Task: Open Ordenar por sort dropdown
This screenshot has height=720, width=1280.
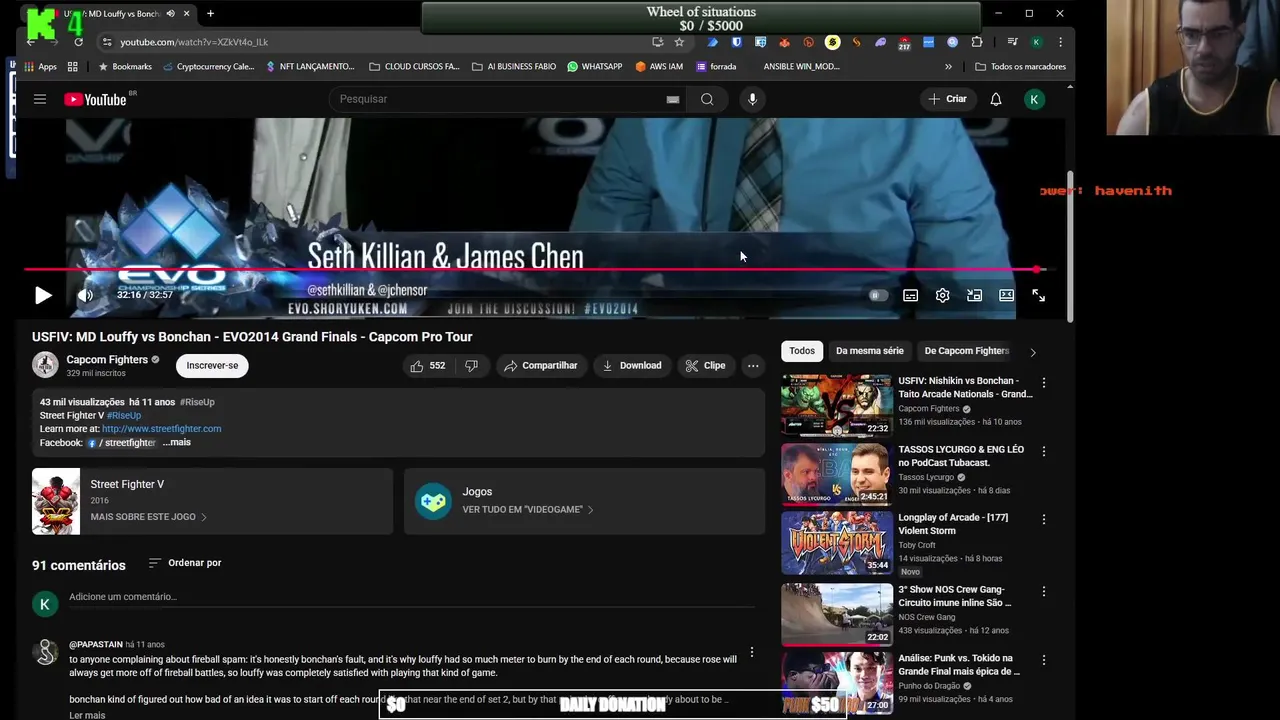Action: [x=185, y=563]
